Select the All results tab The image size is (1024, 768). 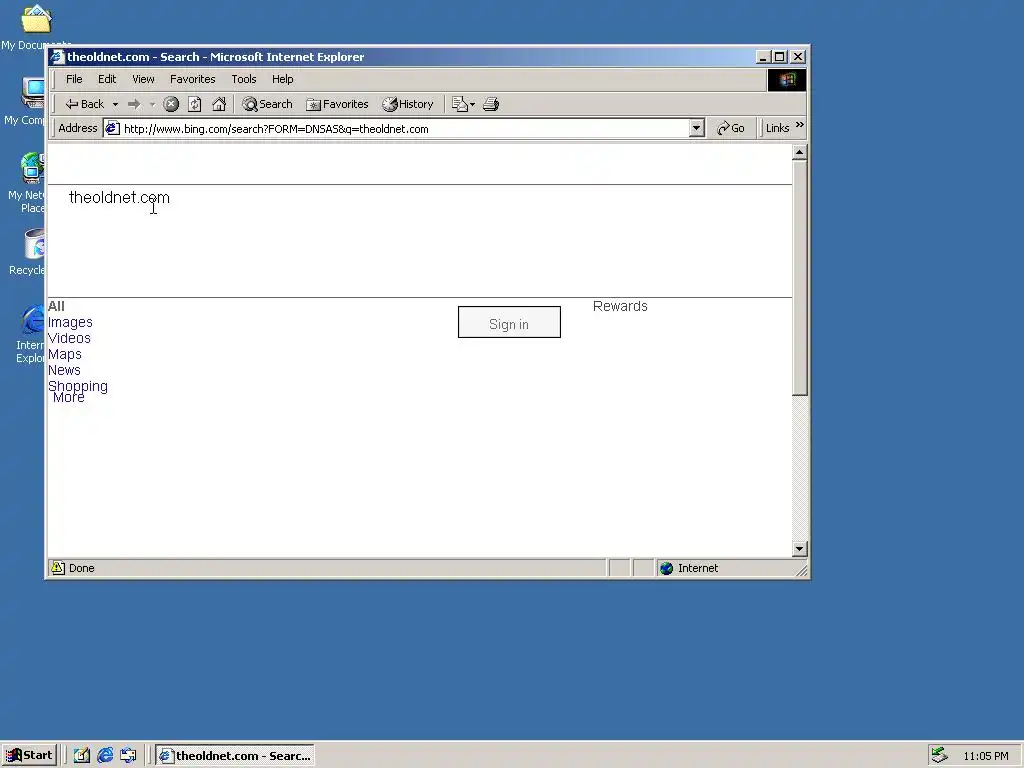[56, 306]
